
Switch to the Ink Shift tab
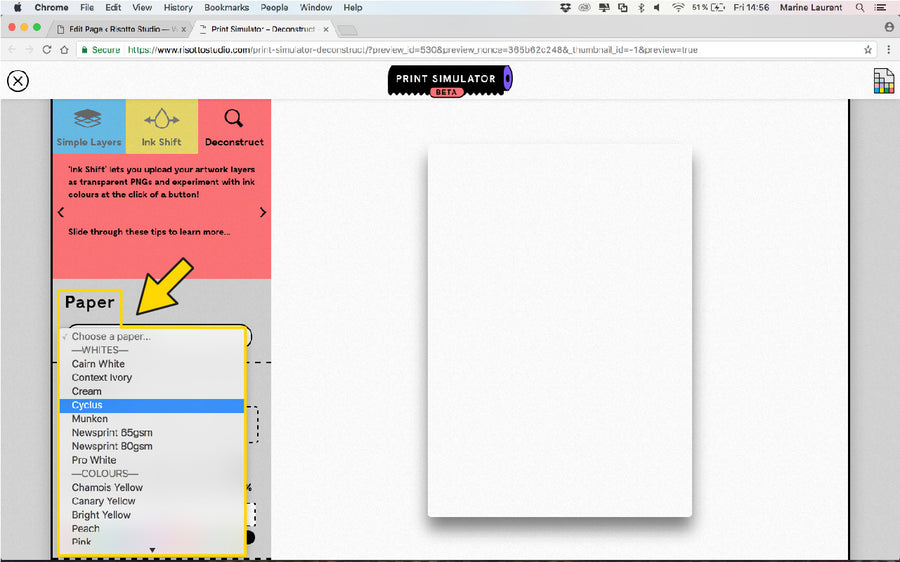[161, 126]
